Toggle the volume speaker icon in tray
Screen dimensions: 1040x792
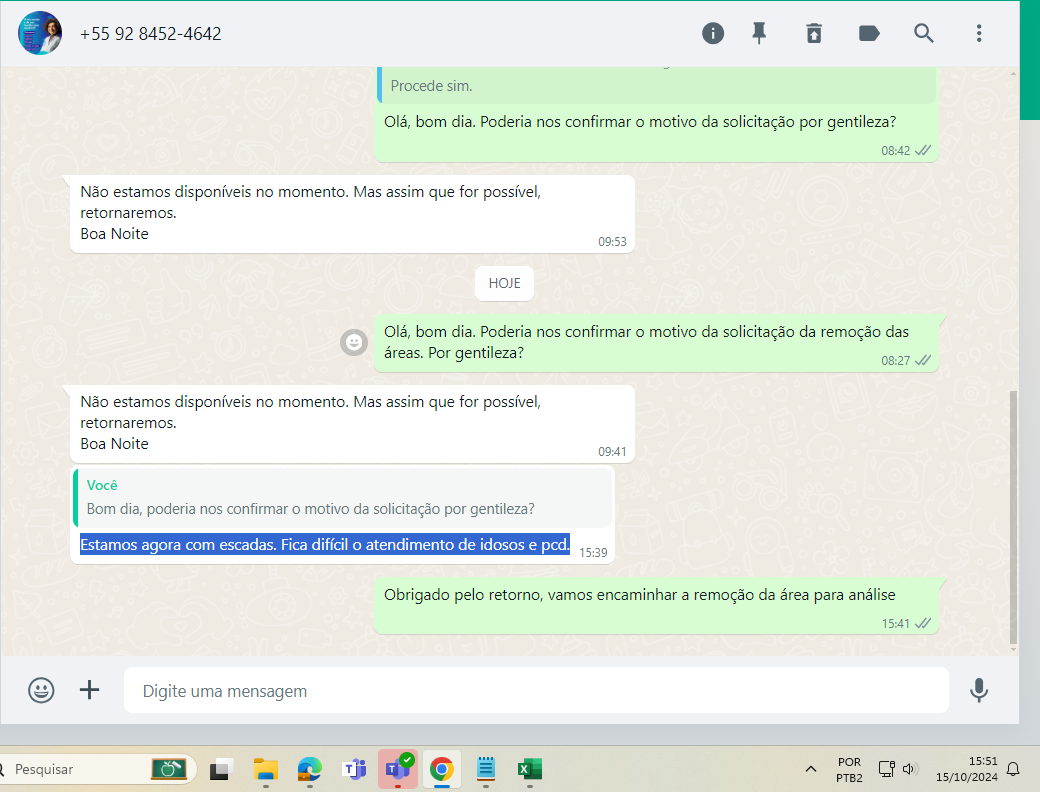tap(909, 769)
